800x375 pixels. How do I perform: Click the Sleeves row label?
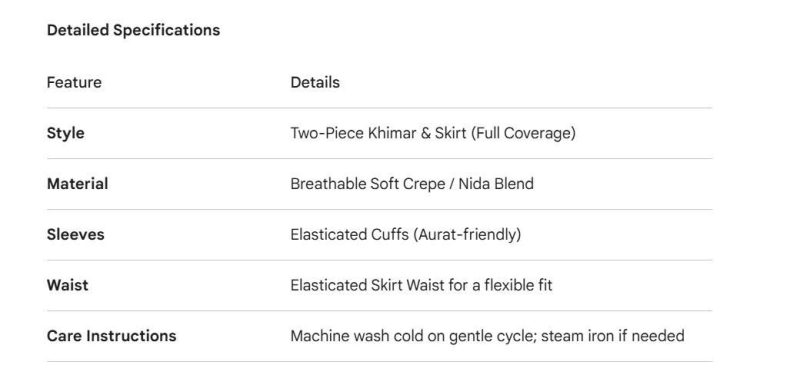coord(76,234)
